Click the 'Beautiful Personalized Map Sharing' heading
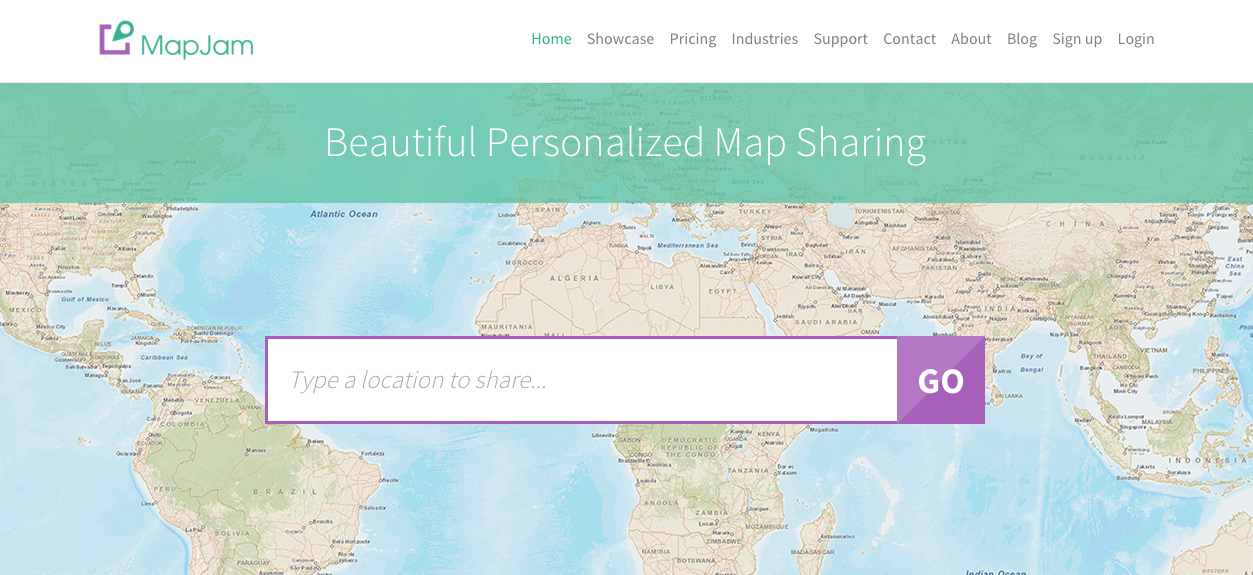This screenshot has height=575, width=1253. click(625, 142)
